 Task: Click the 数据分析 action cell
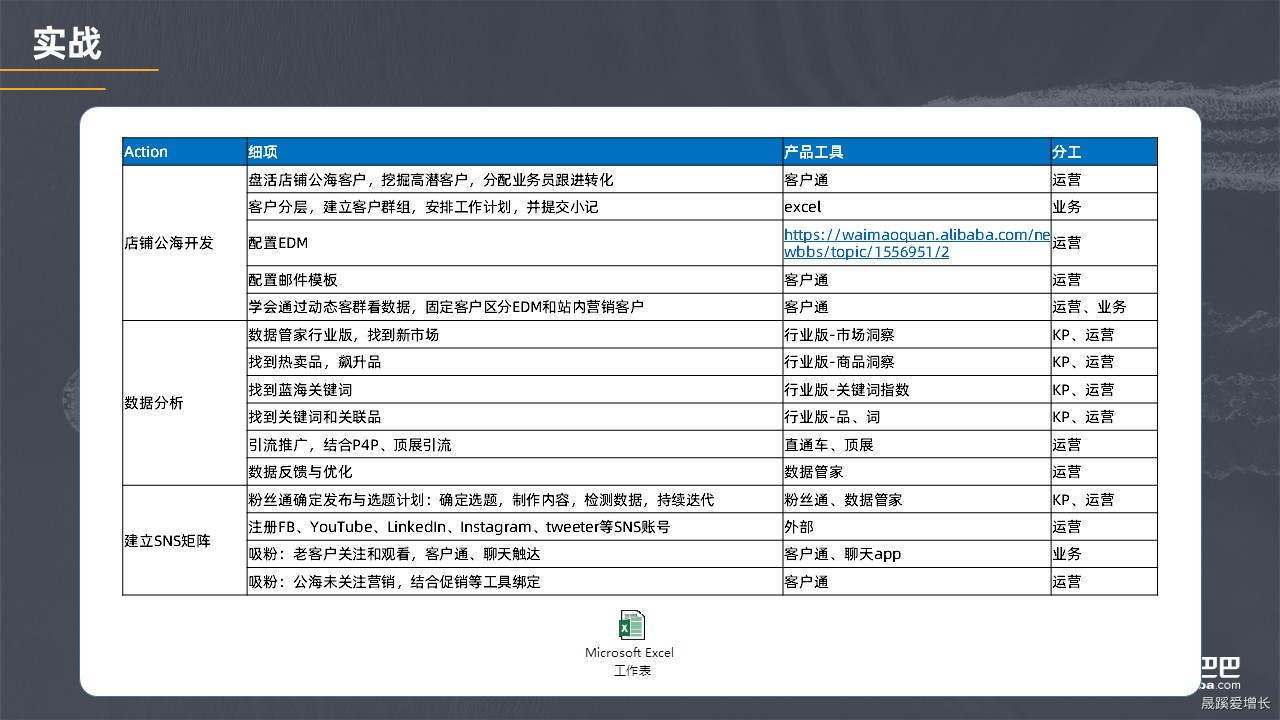tap(185, 403)
